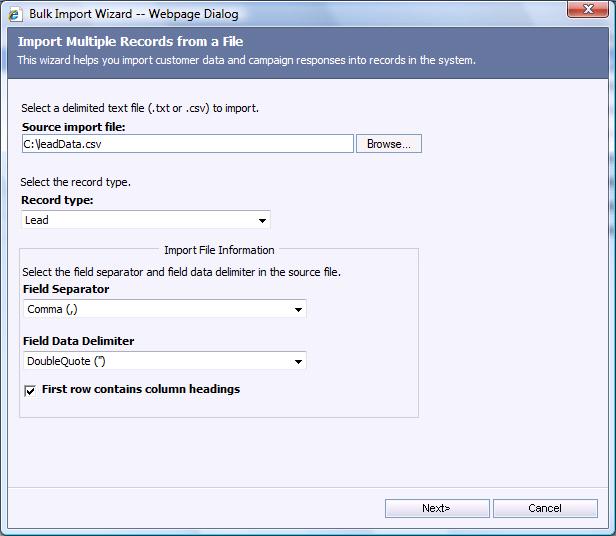Click the Source import file text field

(187, 144)
